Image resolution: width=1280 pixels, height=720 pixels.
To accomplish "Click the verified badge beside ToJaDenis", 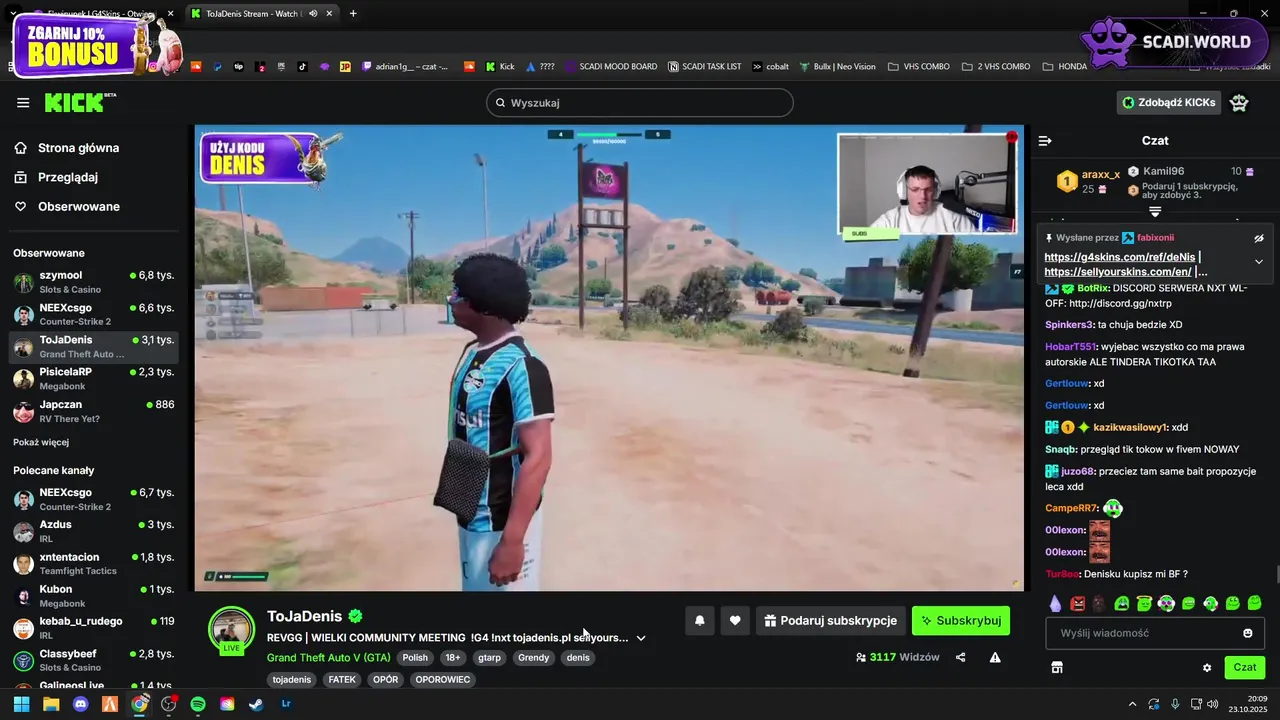I will [355, 617].
